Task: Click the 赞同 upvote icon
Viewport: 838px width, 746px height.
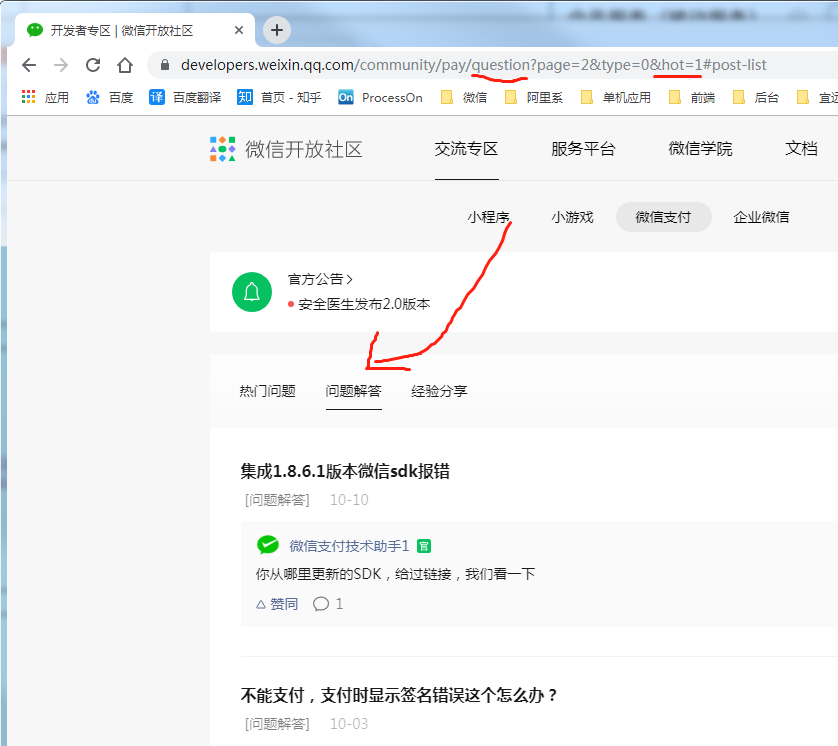Action: click(262, 604)
